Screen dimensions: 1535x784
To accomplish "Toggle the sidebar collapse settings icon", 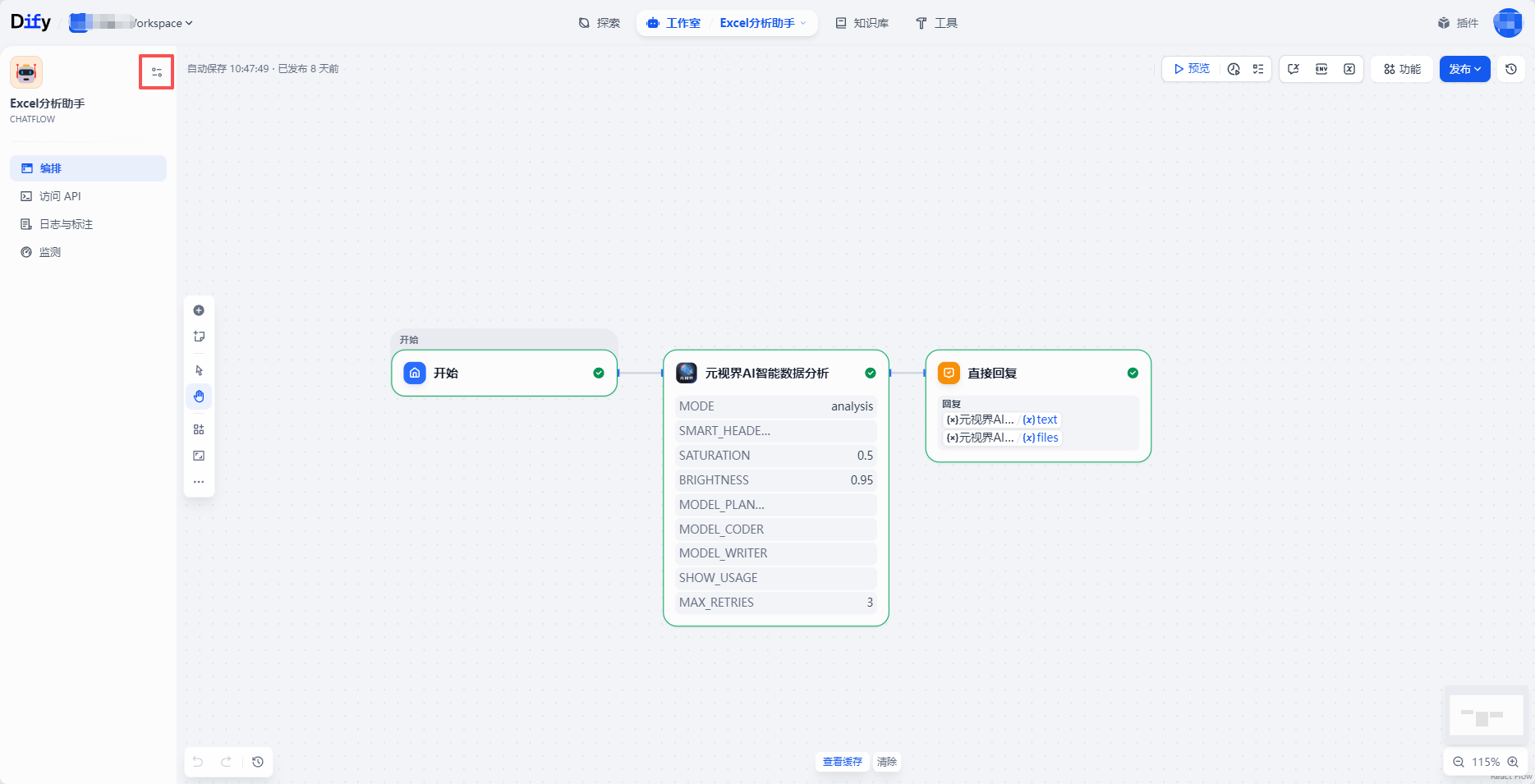I will pyautogui.click(x=156, y=72).
